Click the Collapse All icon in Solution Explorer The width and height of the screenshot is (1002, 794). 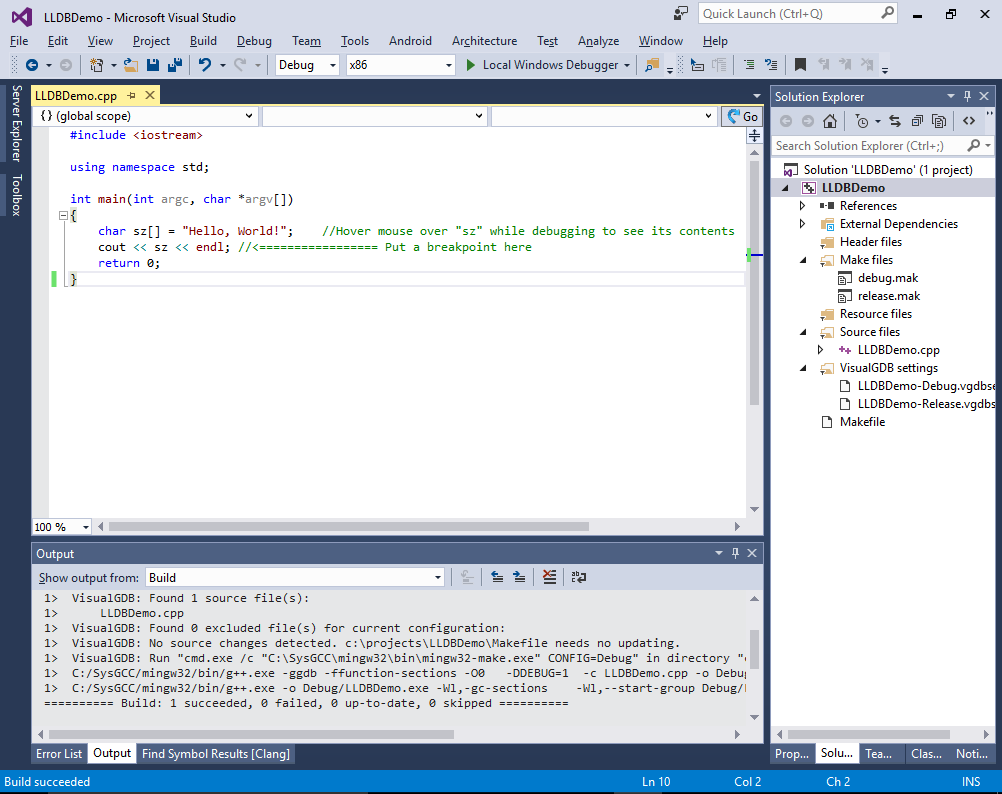pyautogui.click(x=917, y=121)
